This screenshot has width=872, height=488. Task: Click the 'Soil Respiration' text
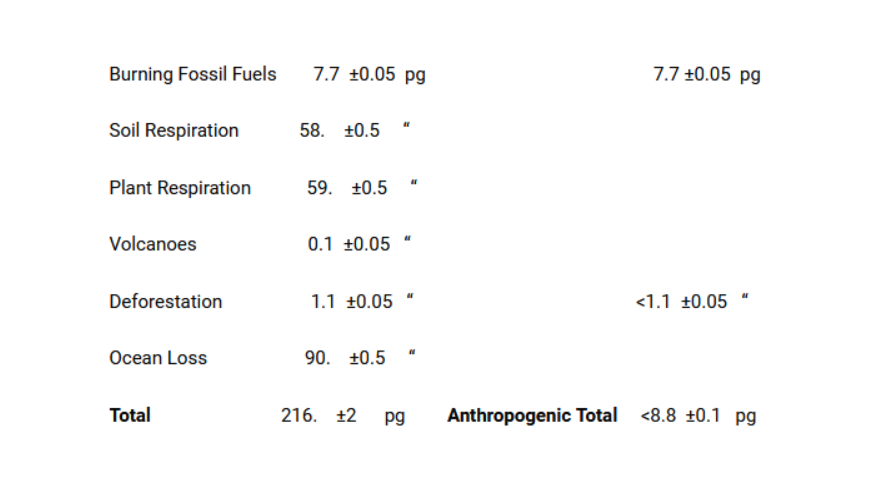click(x=174, y=131)
